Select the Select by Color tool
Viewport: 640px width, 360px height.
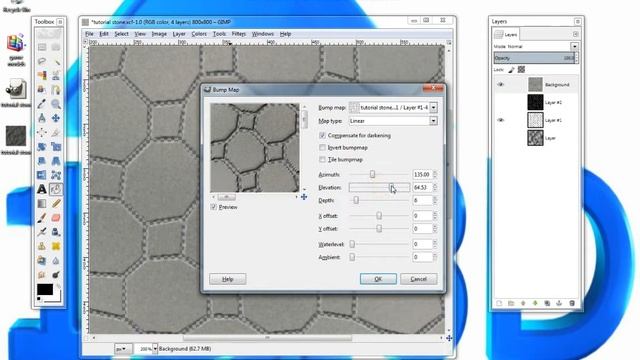(x=42, y=76)
